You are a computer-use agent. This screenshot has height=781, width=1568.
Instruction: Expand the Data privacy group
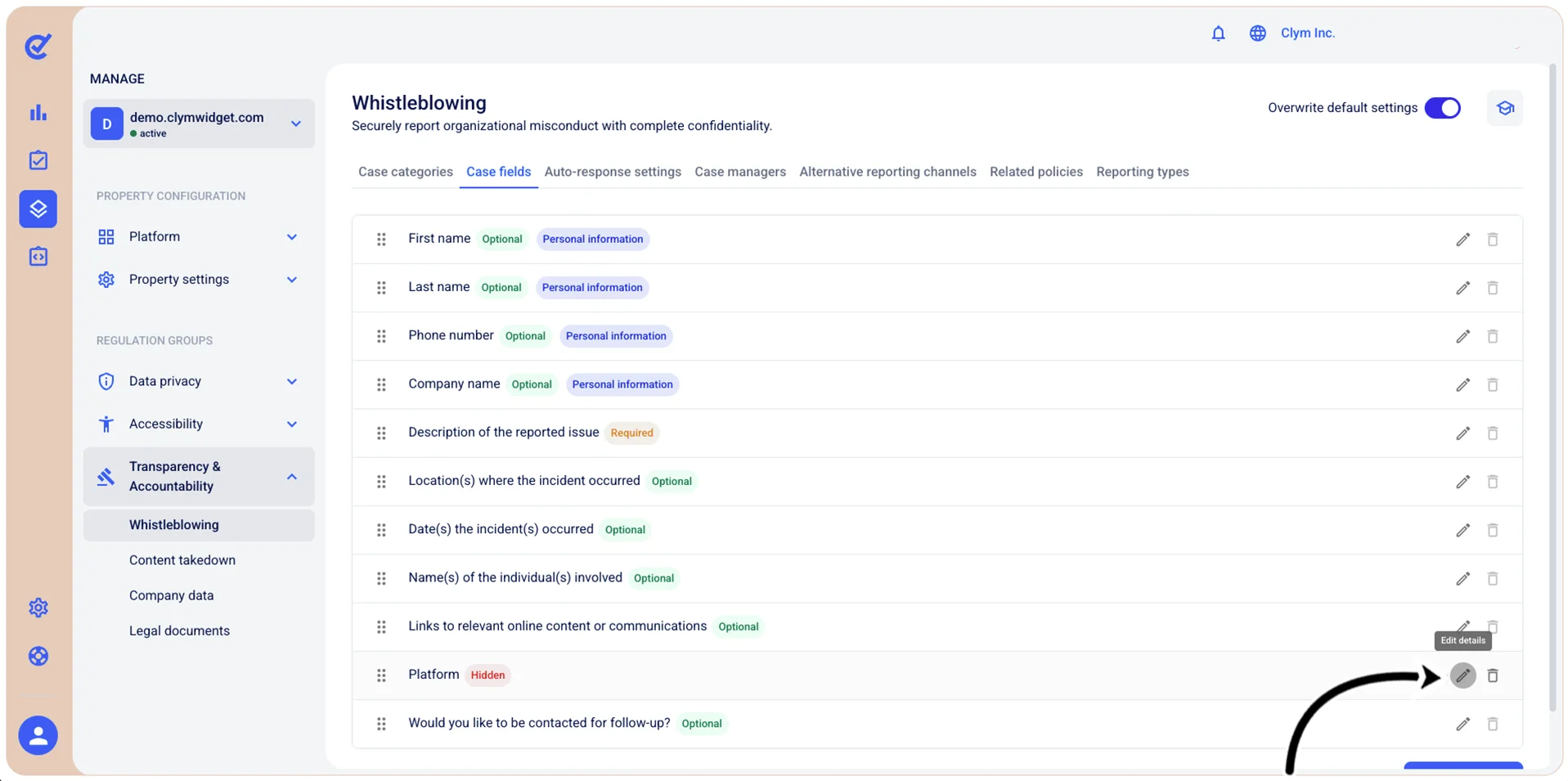tap(199, 381)
